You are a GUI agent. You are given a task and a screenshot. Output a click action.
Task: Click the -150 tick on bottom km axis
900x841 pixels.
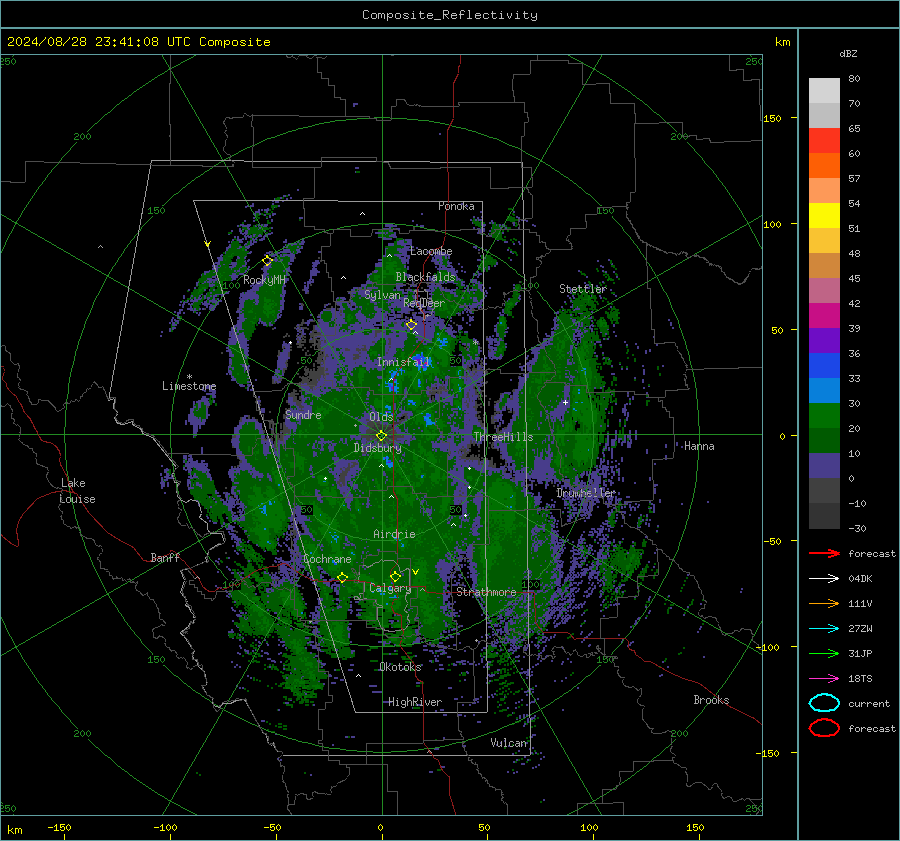click(x=59, y=827)
